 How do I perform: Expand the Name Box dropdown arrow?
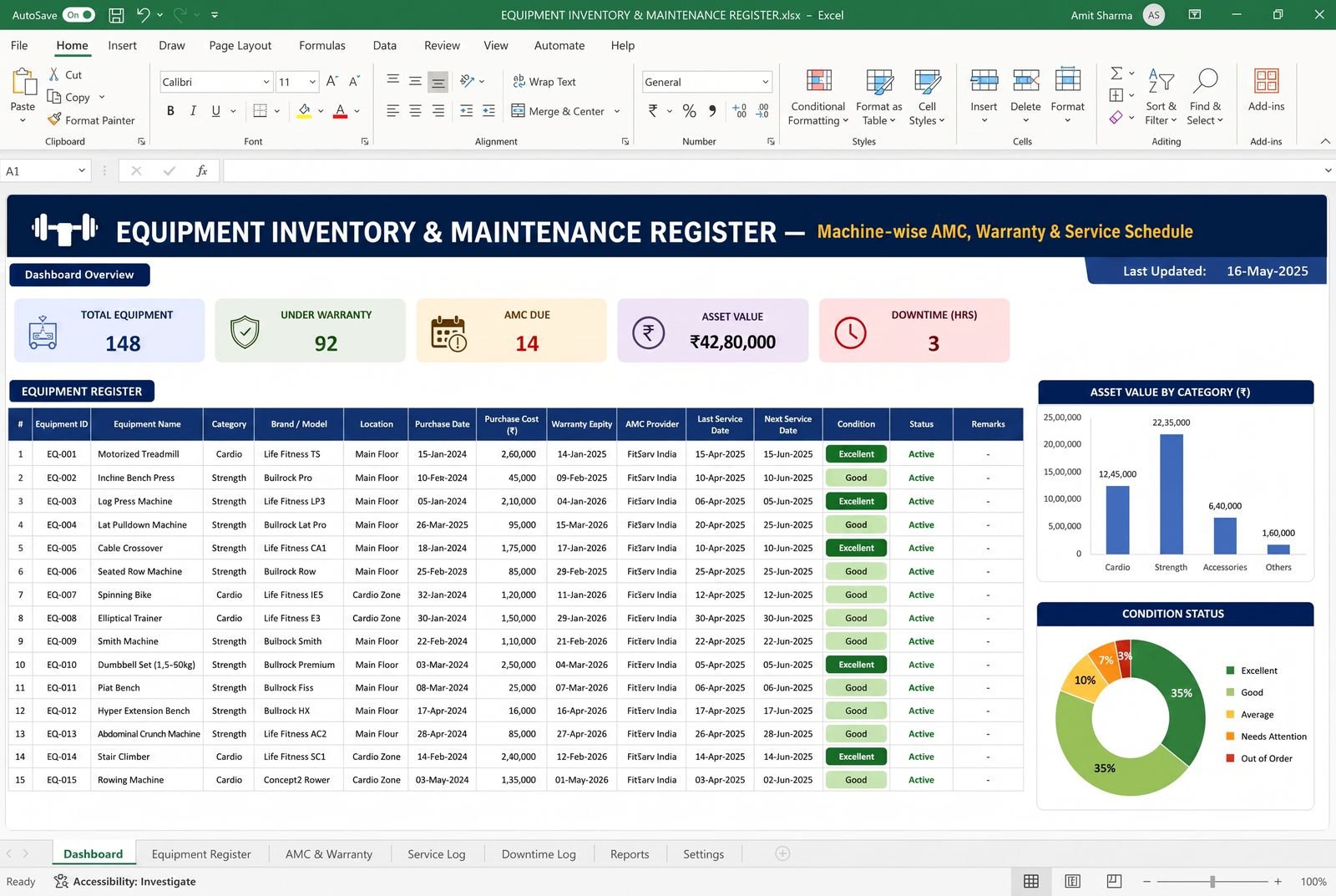(82, 170)
